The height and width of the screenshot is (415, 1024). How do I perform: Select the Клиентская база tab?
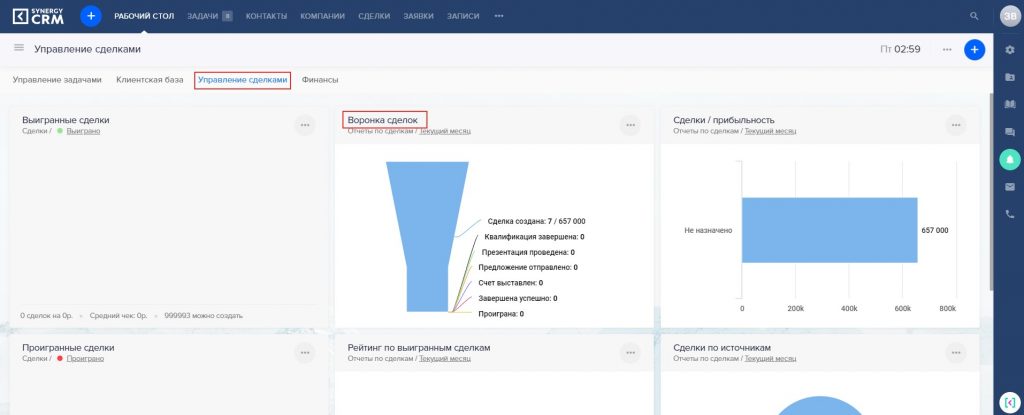pyautogui.click(x=150, y=79)
